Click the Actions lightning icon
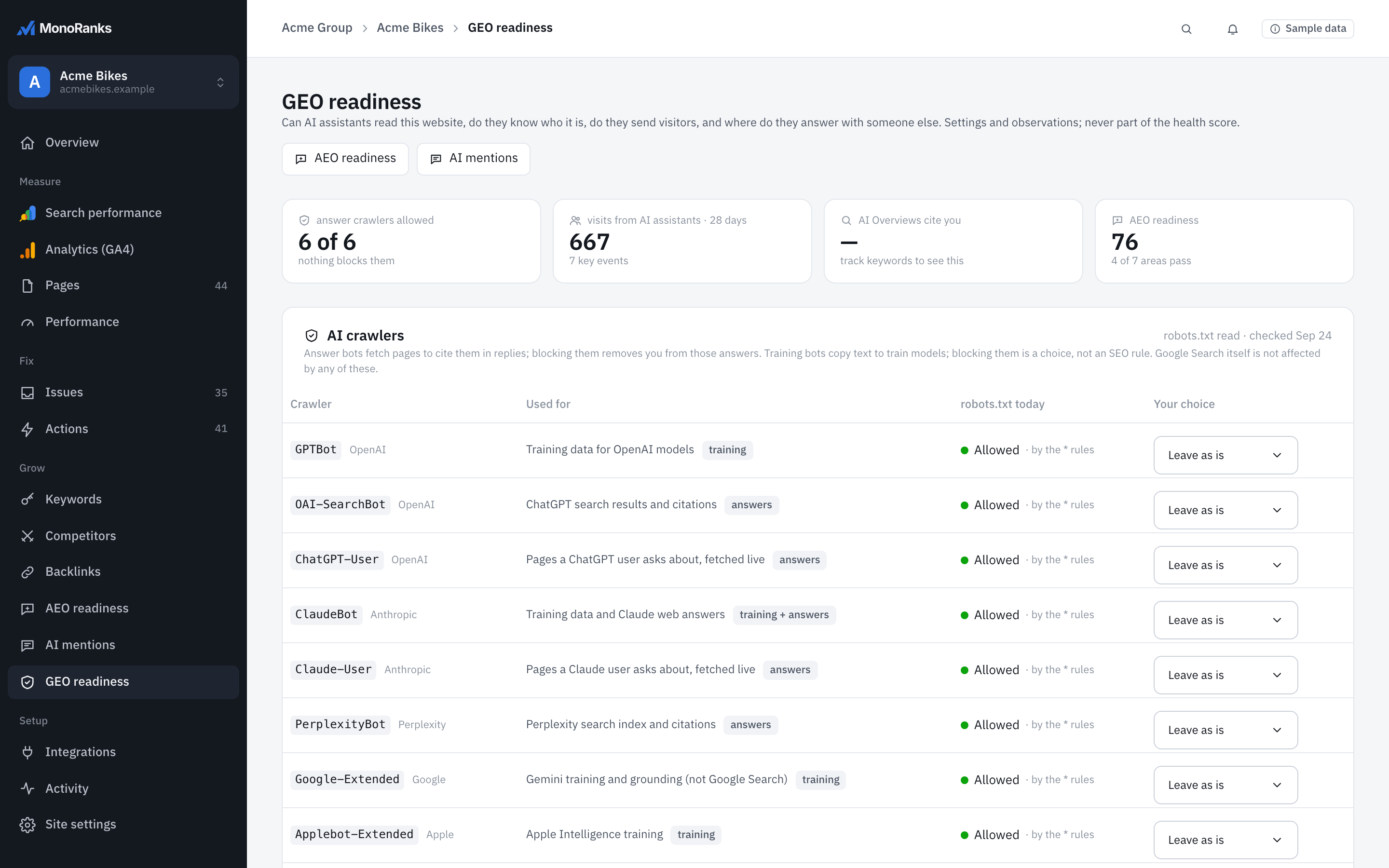Screen dimensions: 1389x868 (x=27, y=429)
